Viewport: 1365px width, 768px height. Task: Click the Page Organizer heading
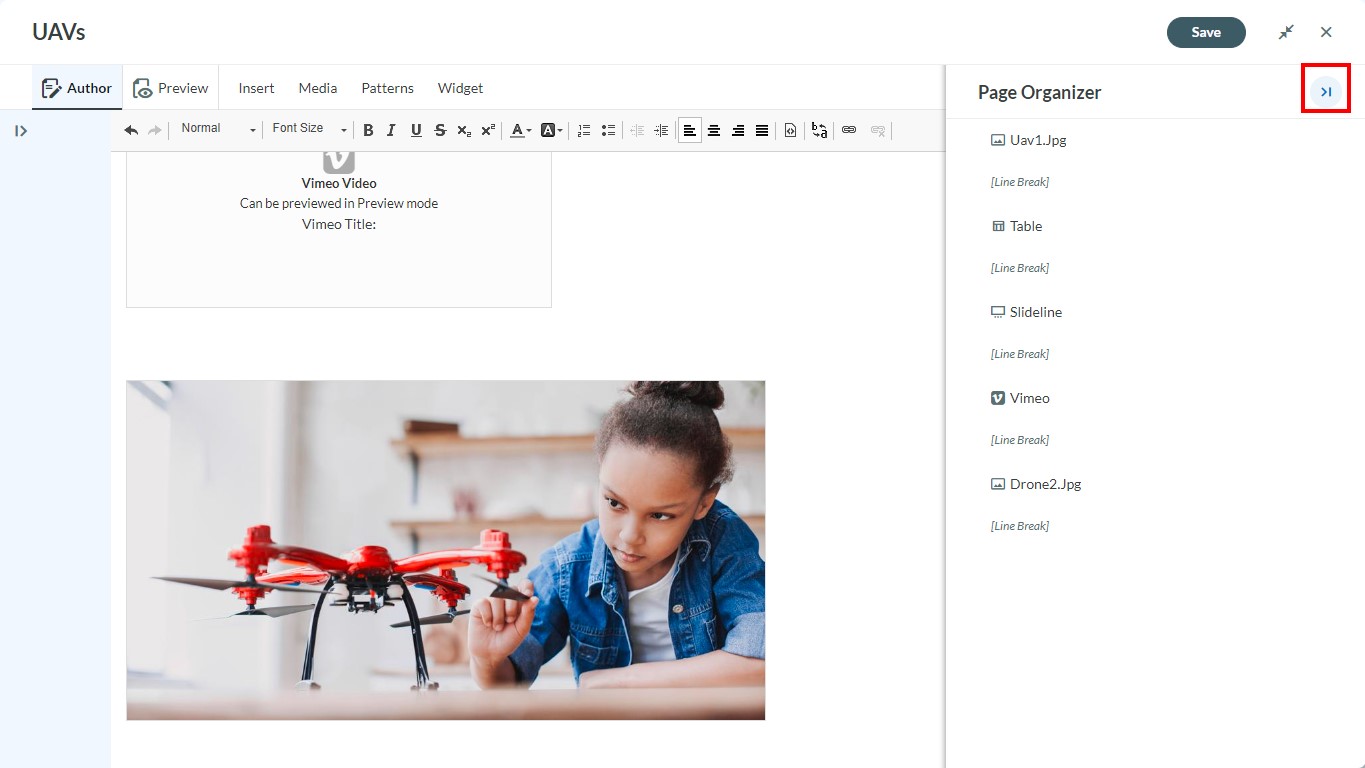click(x=1039, y=92)
